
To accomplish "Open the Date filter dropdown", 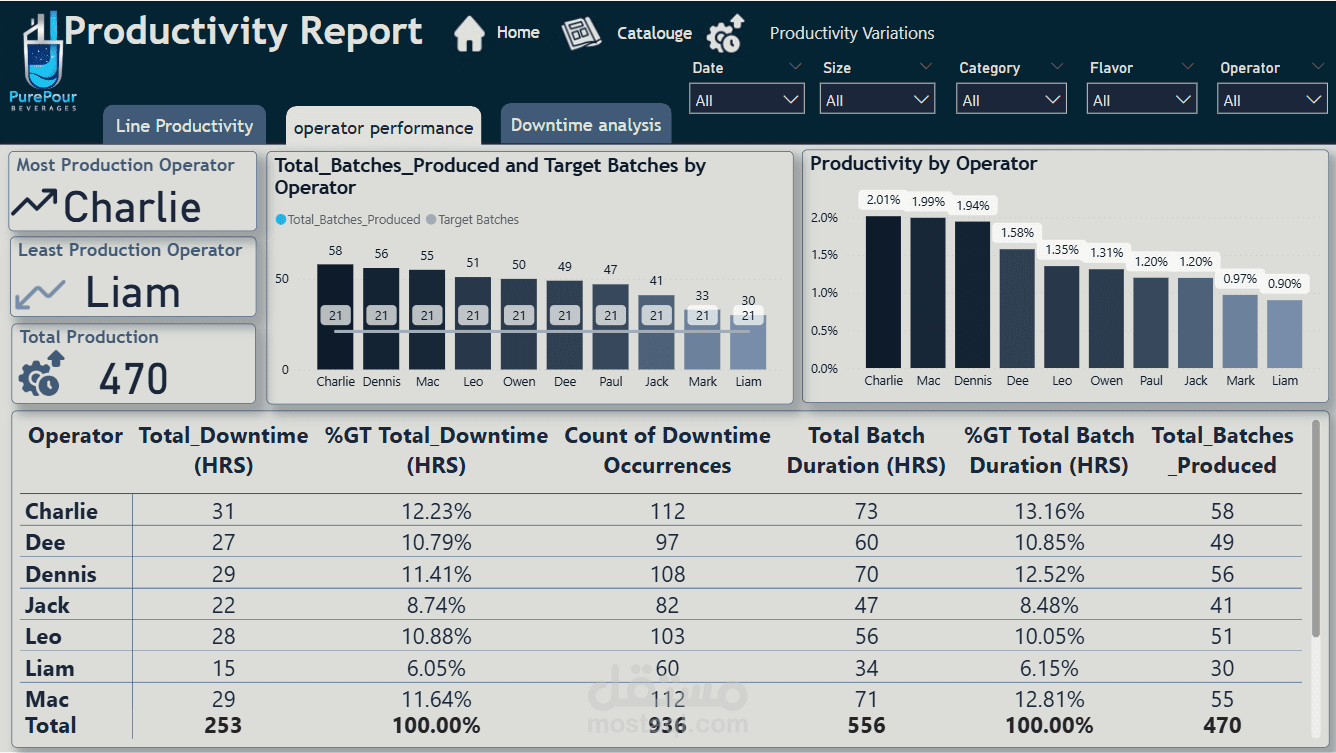I will [x=747, y=100].
